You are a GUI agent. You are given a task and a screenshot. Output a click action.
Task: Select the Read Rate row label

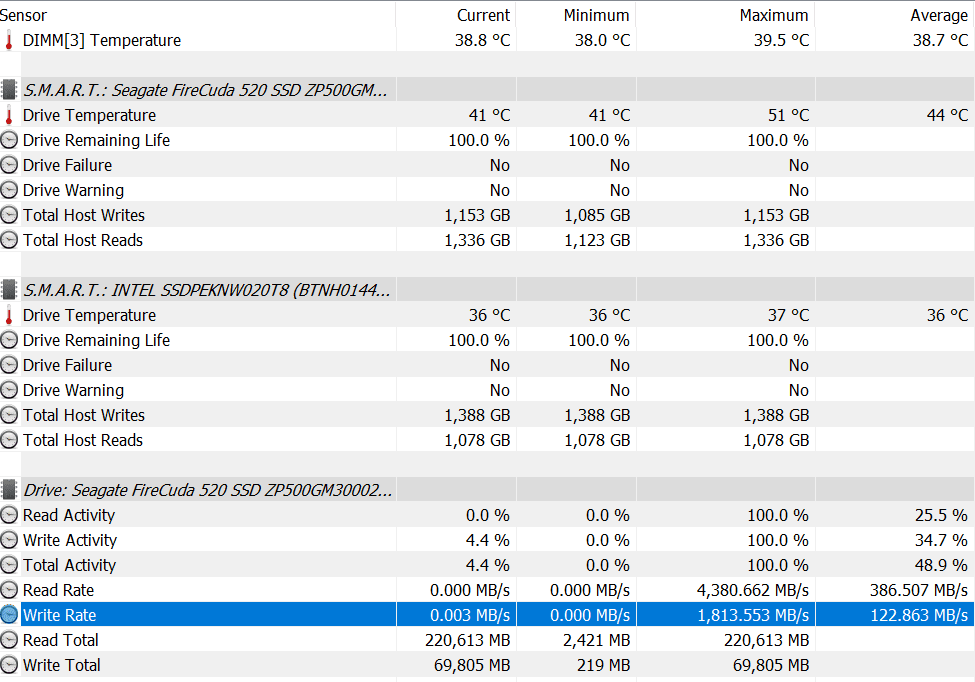58,589
